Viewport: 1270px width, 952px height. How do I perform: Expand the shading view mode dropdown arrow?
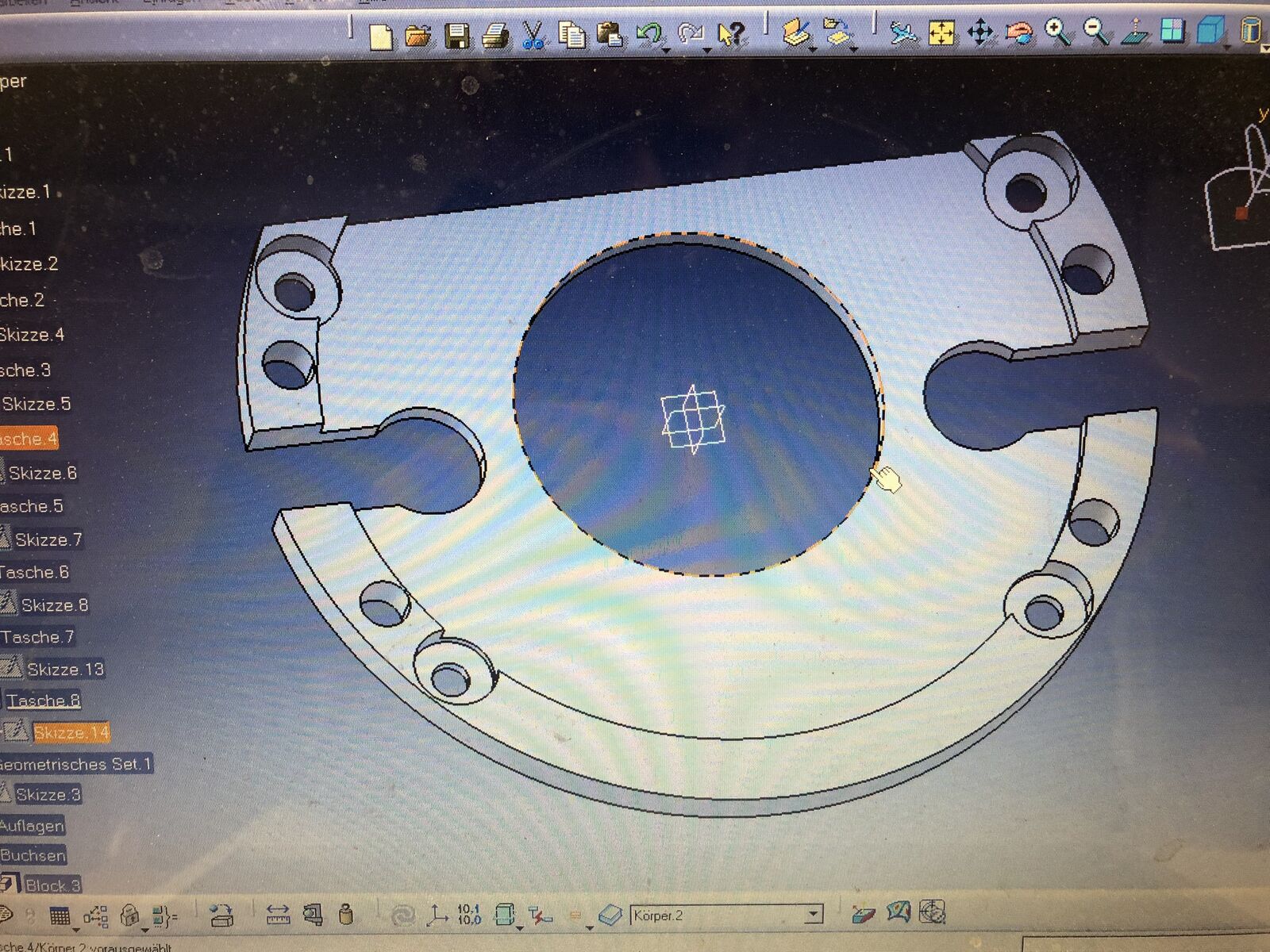click(x=1227, y=48)
